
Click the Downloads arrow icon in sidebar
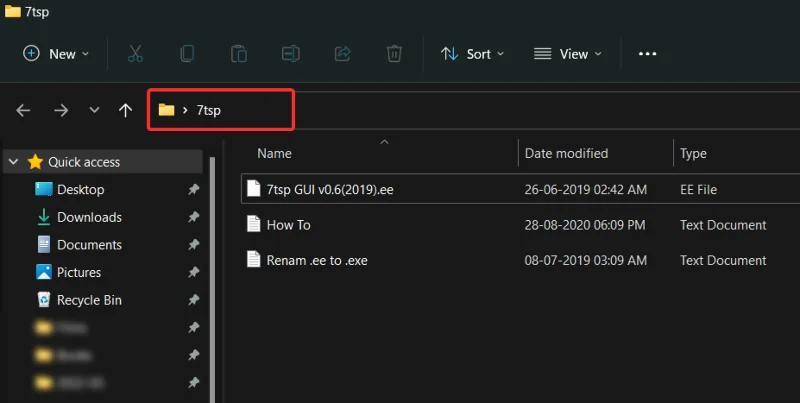[x=44, y=217]
